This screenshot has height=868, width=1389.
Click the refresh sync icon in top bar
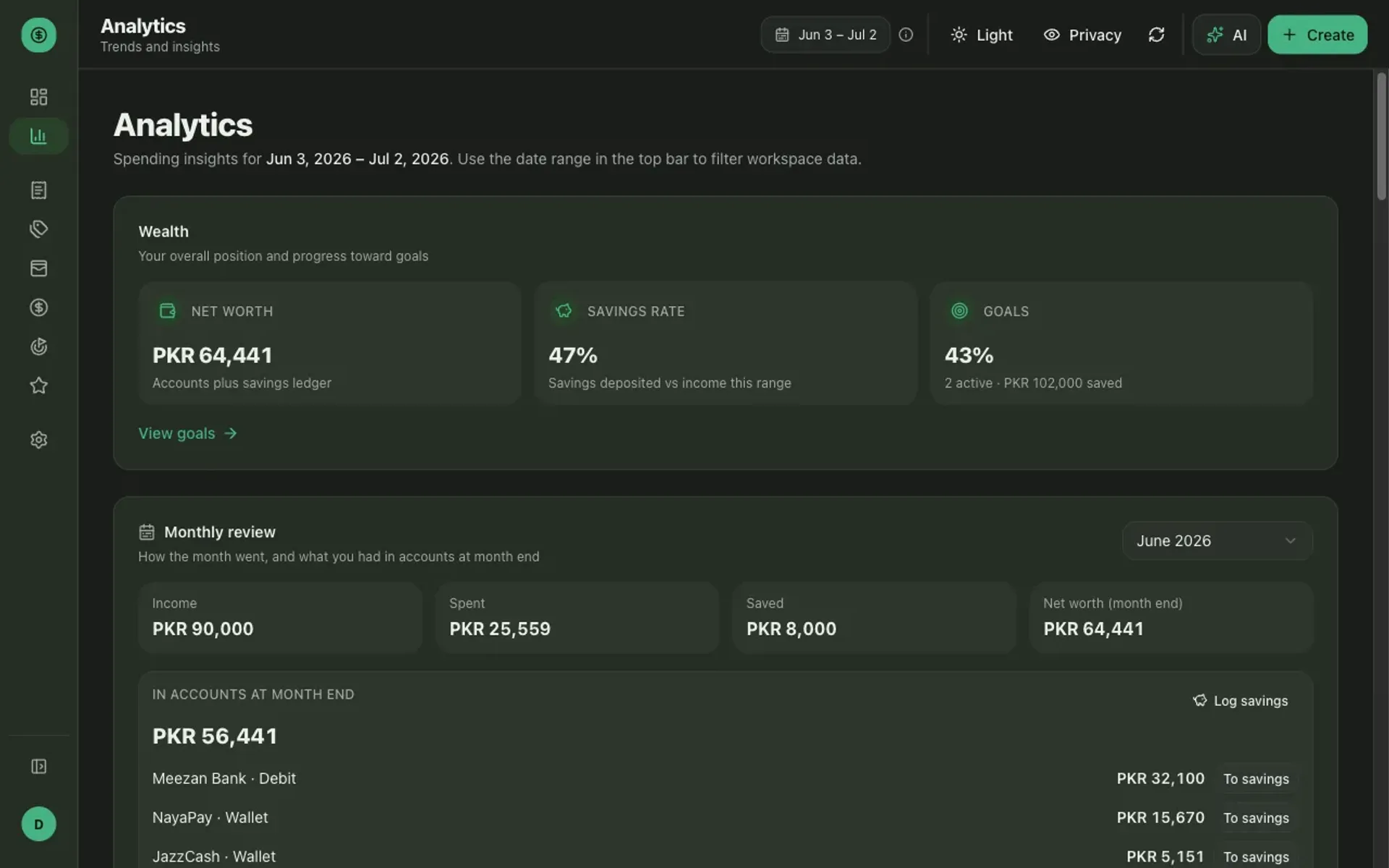click(1156, 35)
